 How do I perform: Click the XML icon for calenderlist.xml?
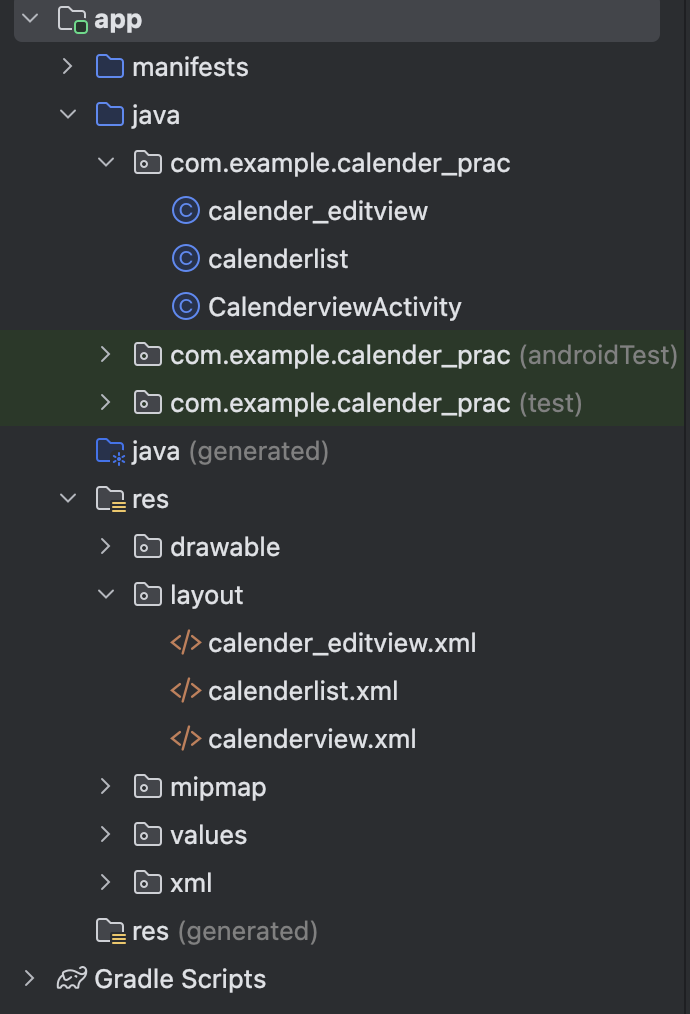(x=186, y=691)
